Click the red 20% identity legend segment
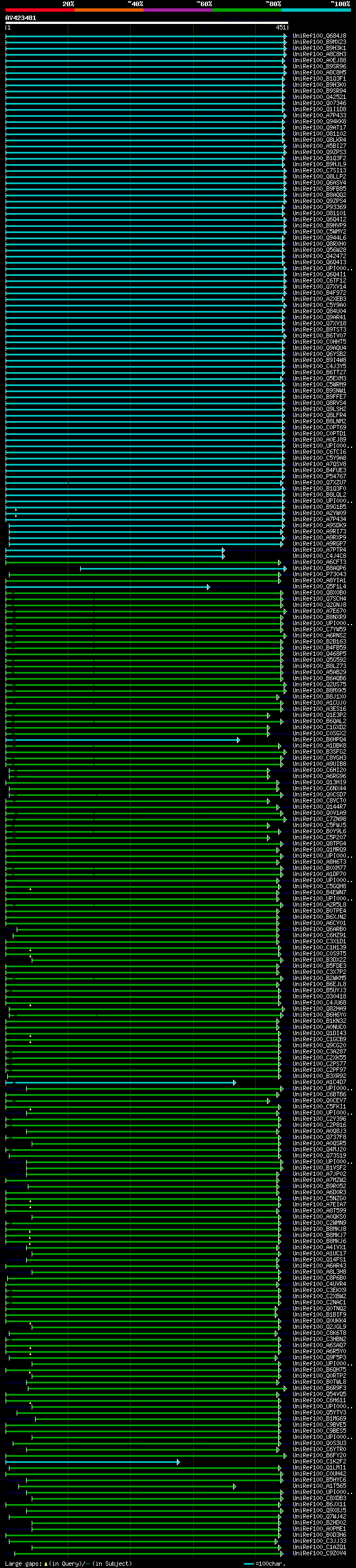 [39, 10]
